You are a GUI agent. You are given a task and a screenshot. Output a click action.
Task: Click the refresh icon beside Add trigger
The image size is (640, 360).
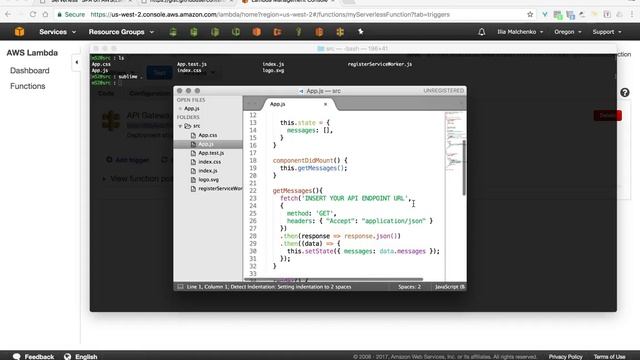pos(164,160)
